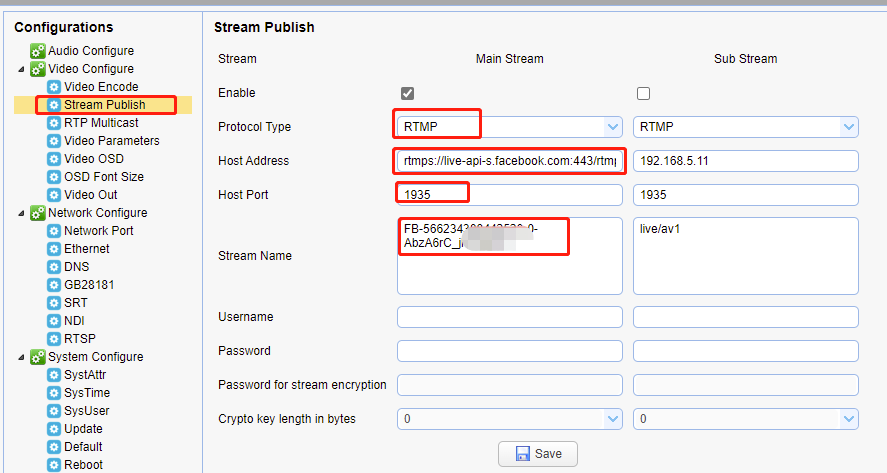Viewport: 887px width, 473px height.
Task: Enable the Sub Stream checkbox
Action: pos(643,93)
